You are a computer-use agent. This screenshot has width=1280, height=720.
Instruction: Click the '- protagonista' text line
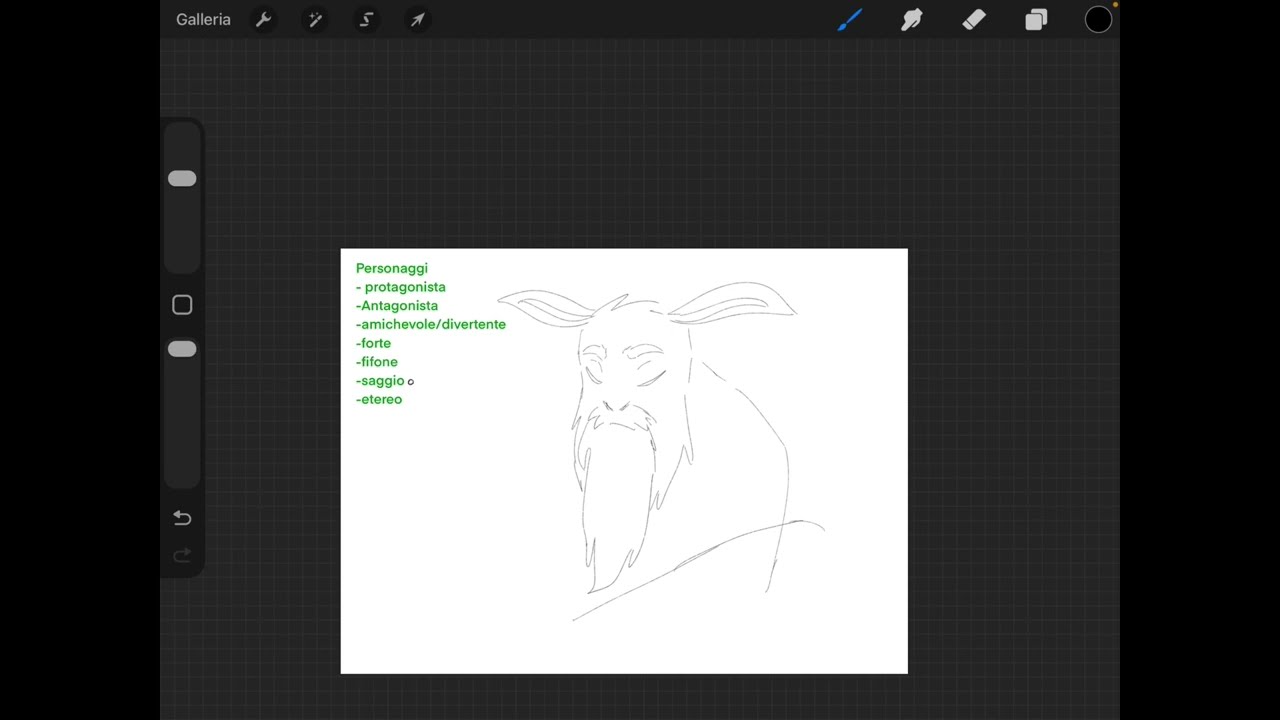pyautogui.click(x=401, y=287)
